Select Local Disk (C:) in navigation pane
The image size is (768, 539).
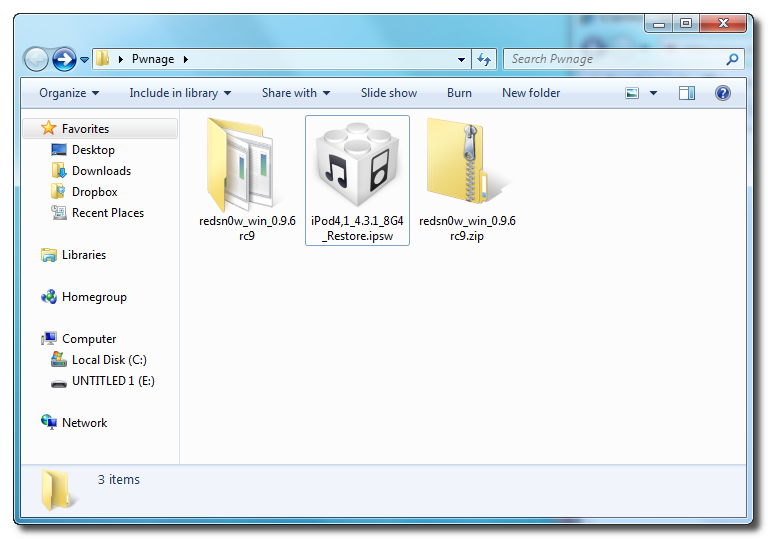[109, 360]
